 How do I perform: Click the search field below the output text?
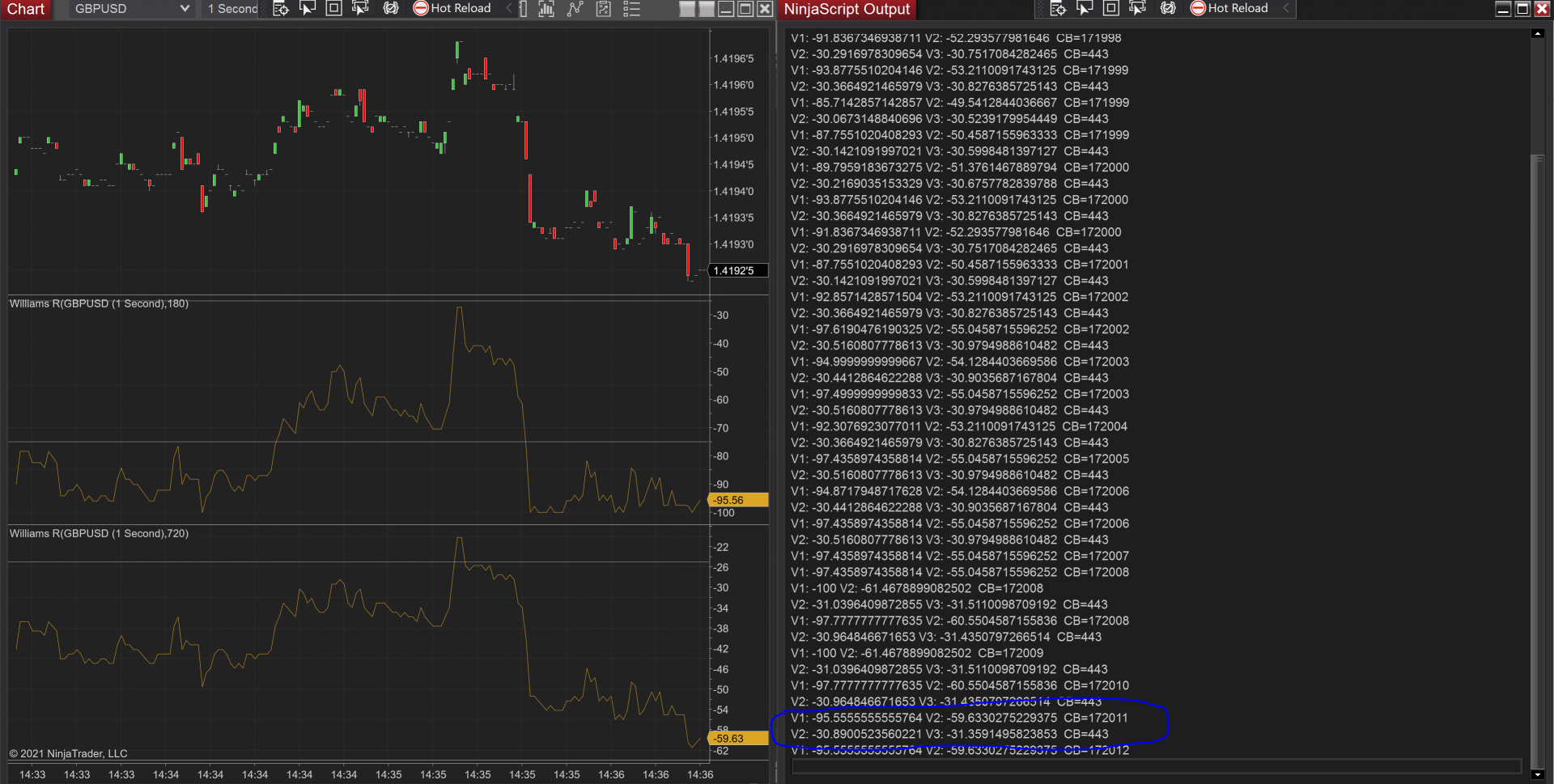click(1156, 766)
